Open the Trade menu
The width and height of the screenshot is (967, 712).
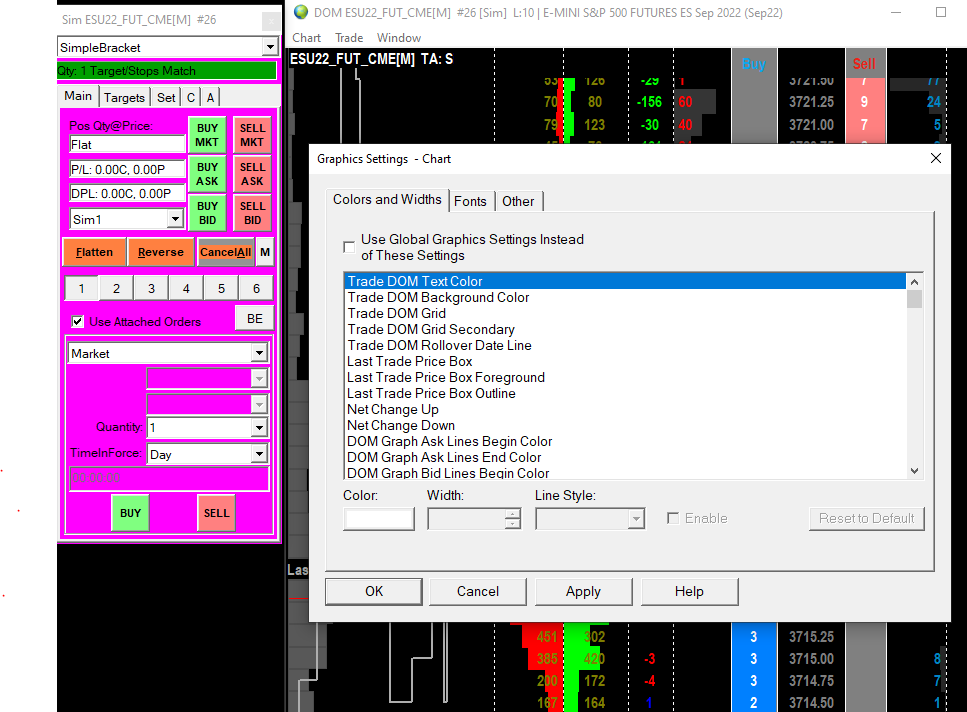349,38
